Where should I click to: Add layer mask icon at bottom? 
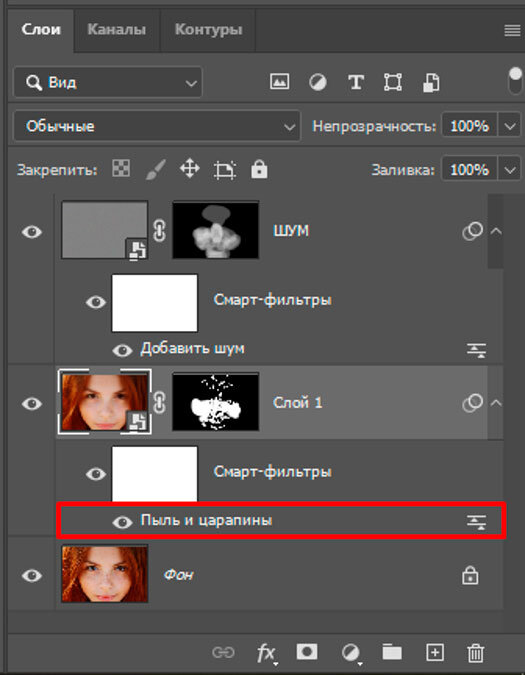307,652
